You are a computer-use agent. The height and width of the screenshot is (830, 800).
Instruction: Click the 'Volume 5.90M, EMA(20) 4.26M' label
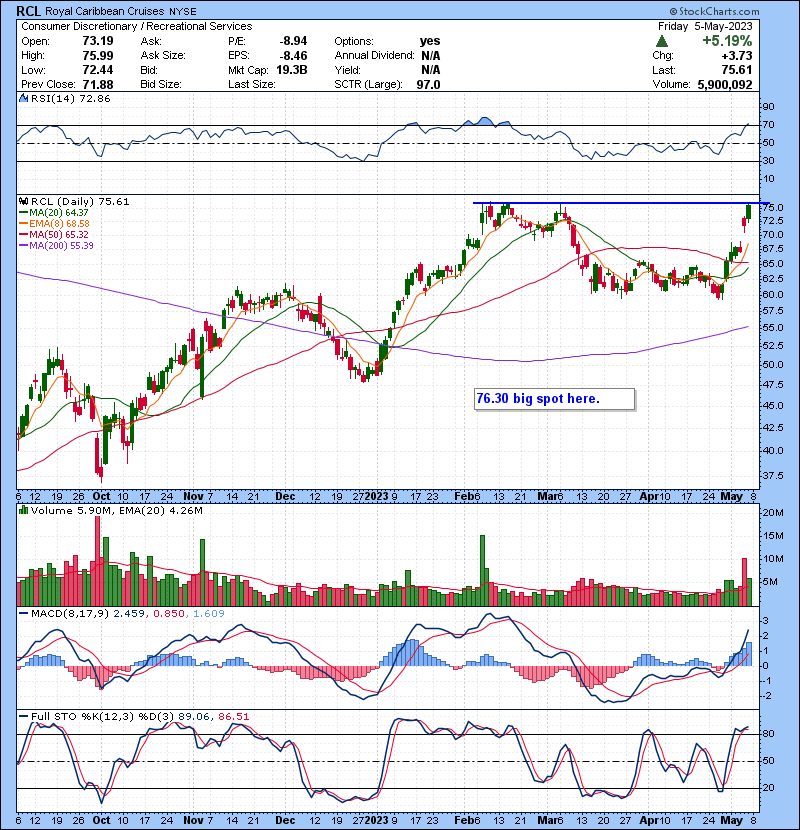pos(116,511)
